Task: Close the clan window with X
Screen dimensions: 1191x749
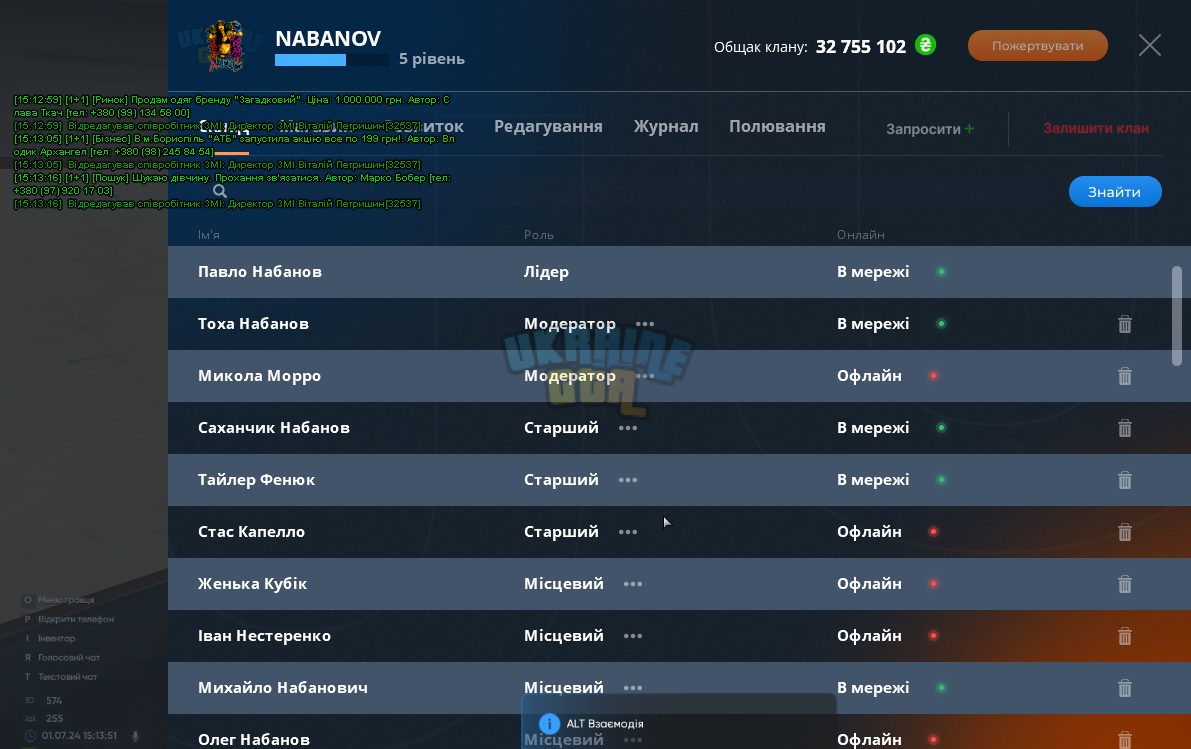Action: click(x=1149, y=46)
